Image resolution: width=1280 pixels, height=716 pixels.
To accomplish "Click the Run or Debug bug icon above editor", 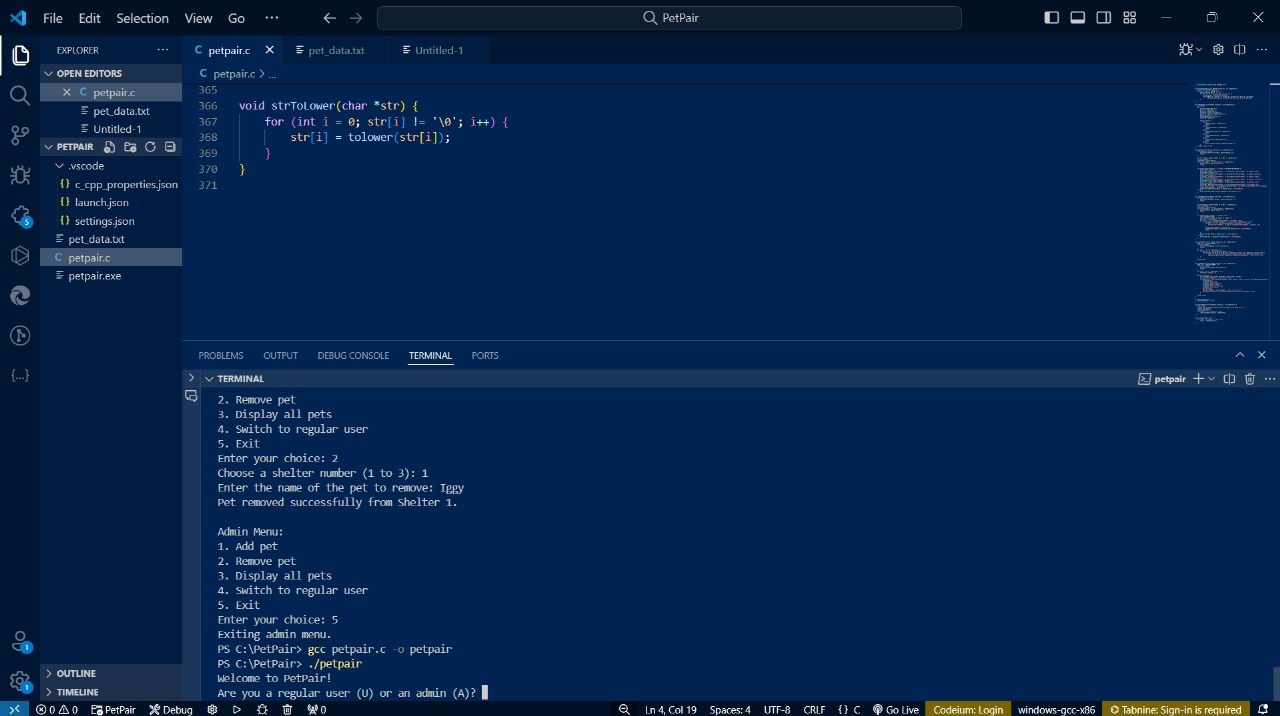I will (1186, 49).
